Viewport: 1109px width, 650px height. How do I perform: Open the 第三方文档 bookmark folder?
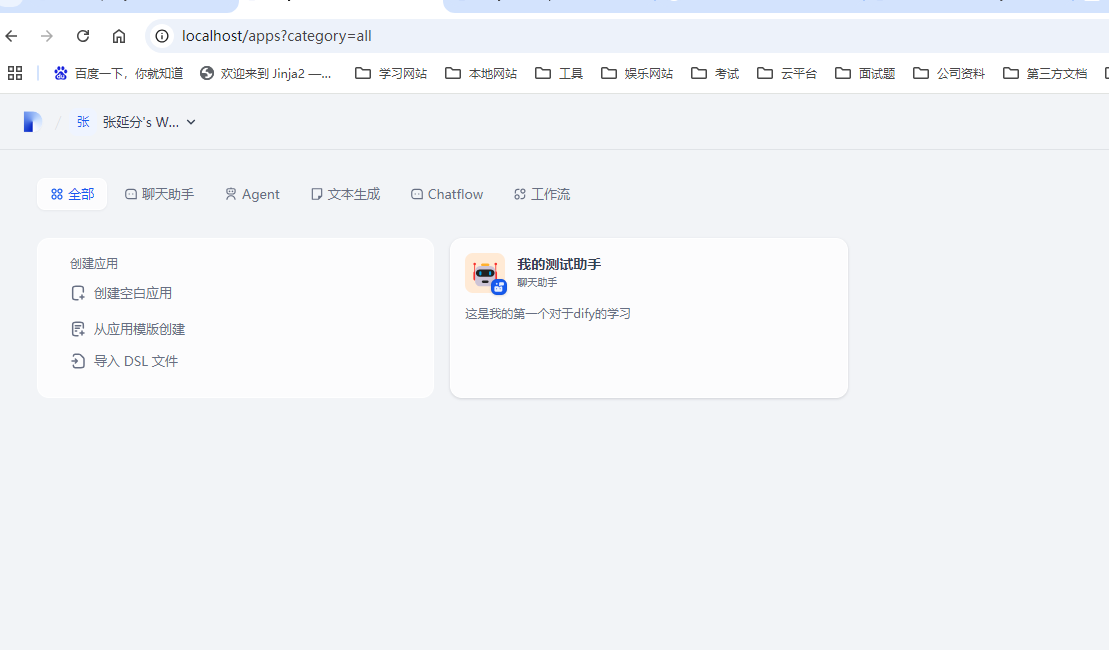pos(1045,74)
